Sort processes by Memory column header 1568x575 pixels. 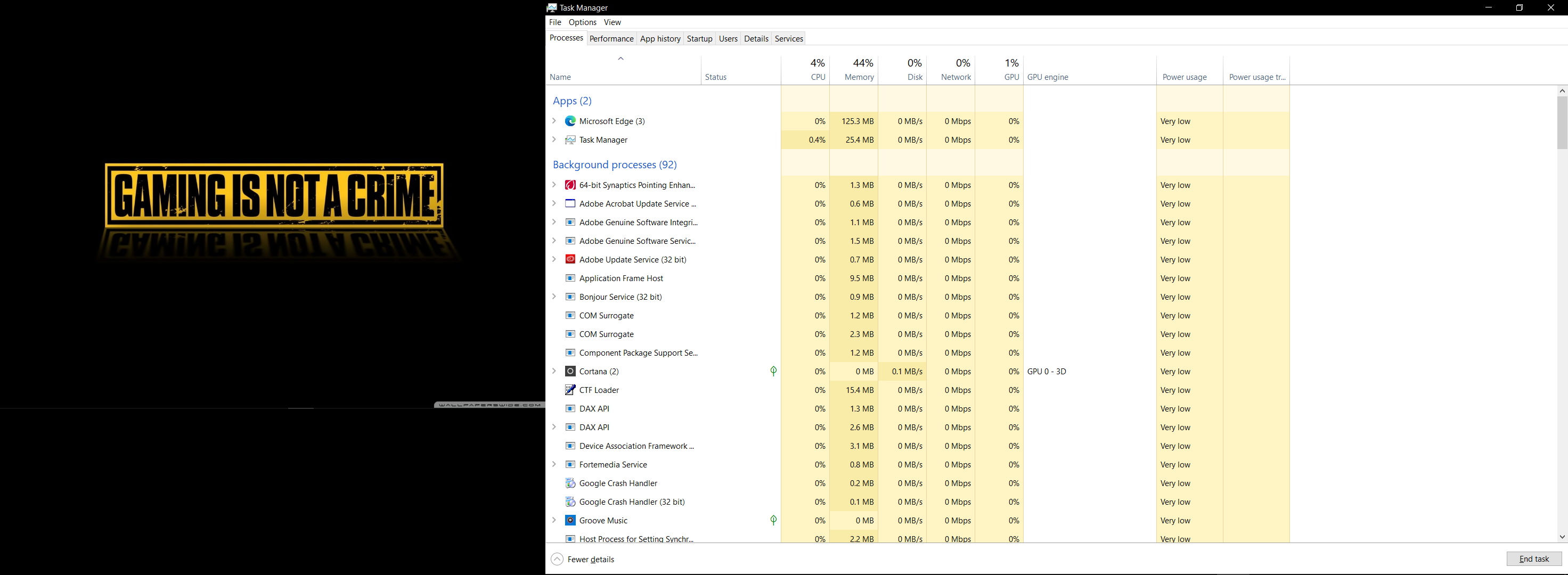858,70
